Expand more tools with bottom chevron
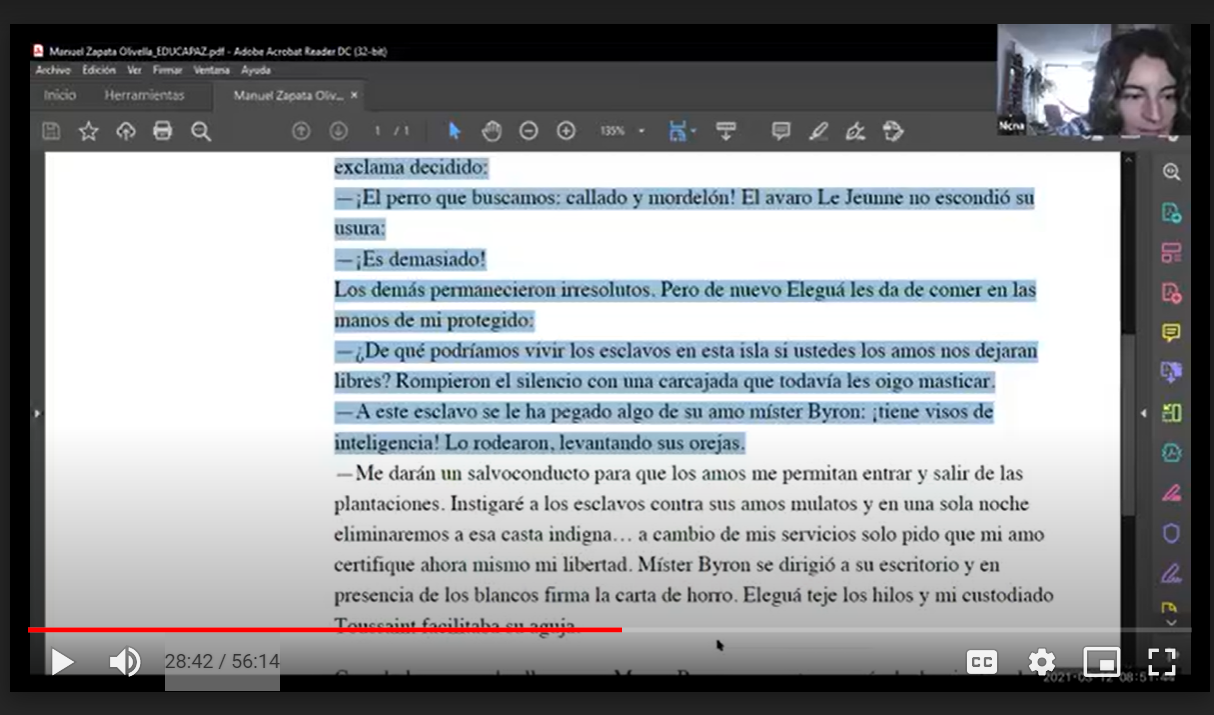Screen dimensions: 1214x715 click(x=1171, y=622)
